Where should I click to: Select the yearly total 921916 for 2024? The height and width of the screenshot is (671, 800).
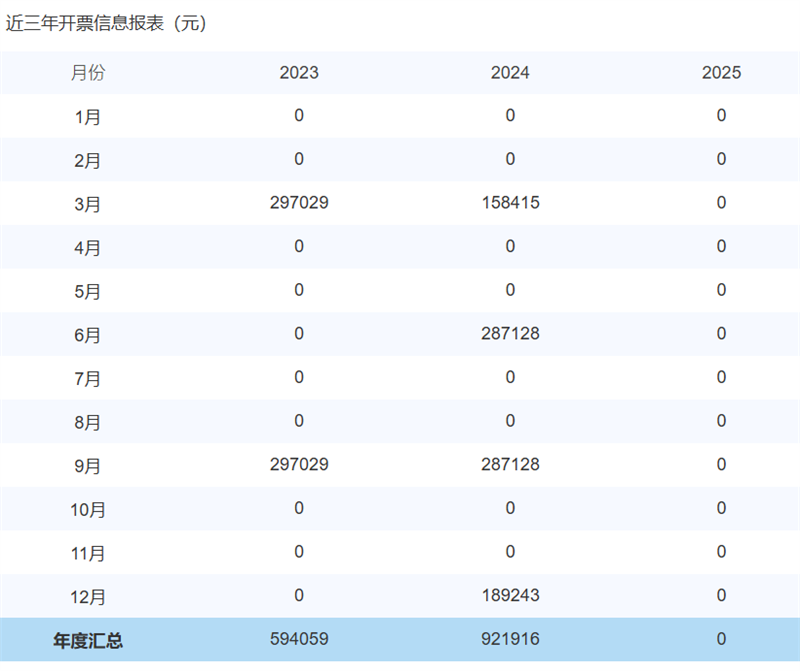pyautogui.click(x=510, y=637)
